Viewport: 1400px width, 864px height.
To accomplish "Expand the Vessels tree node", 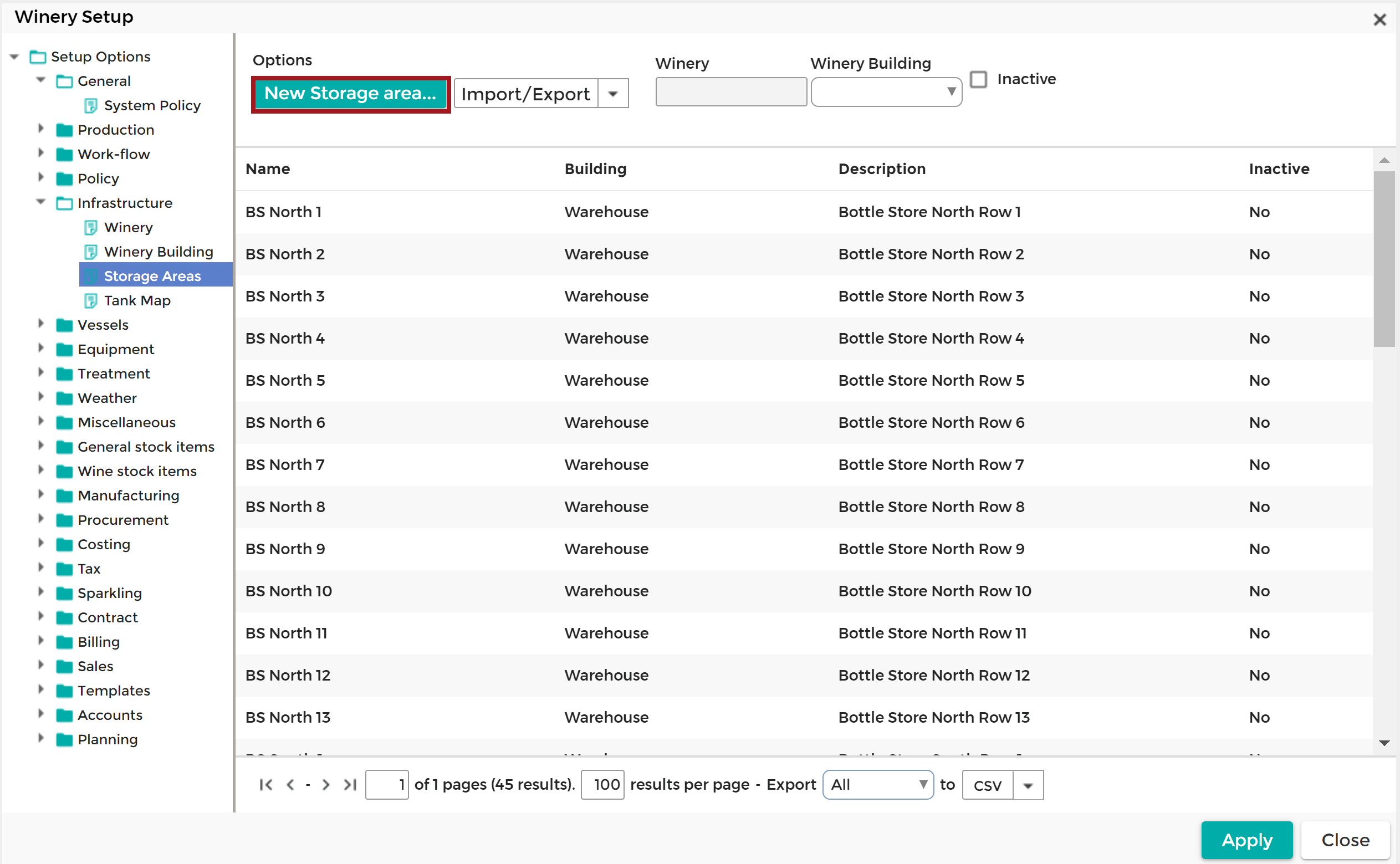I will pyautogui.click(x=40, y=324).
